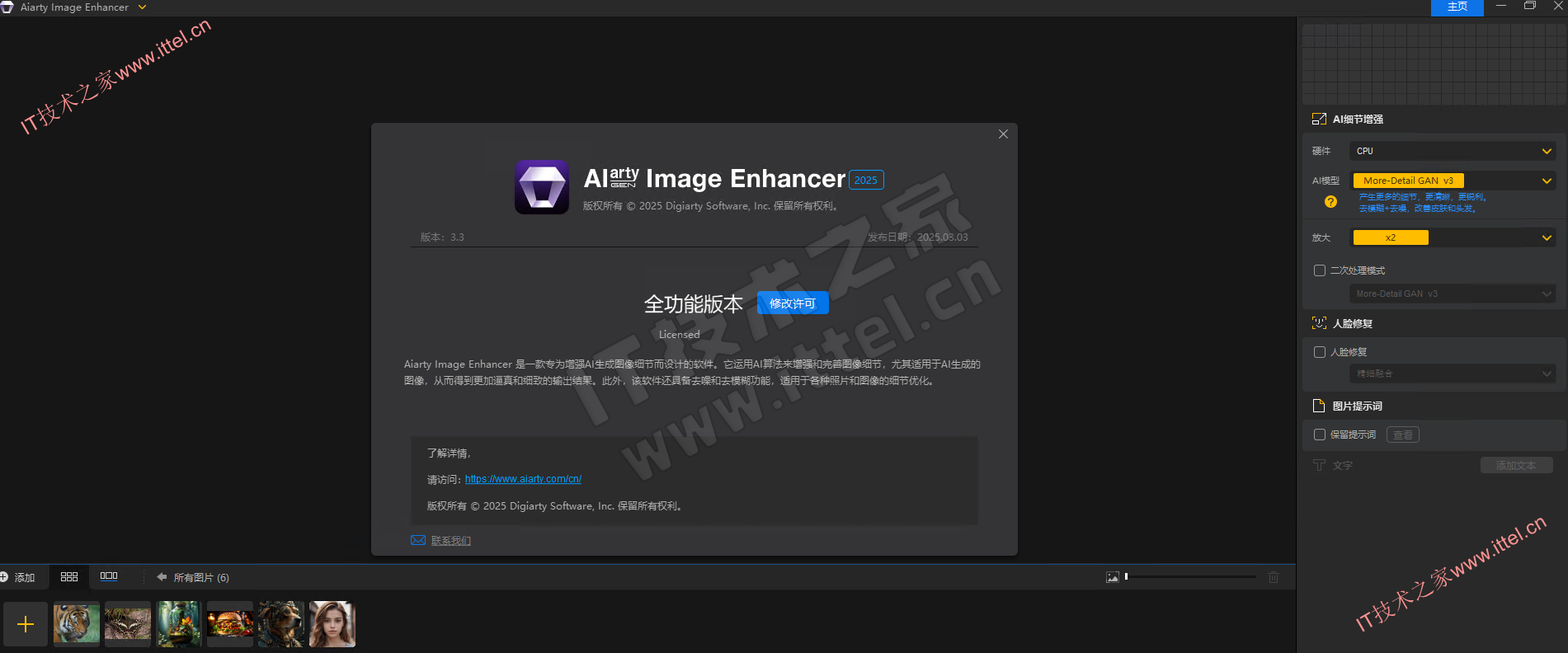Click the 所有图片 (6) label
This screenshot has width=1568, height=653.
pyautogui.click(x=201, y=577)
